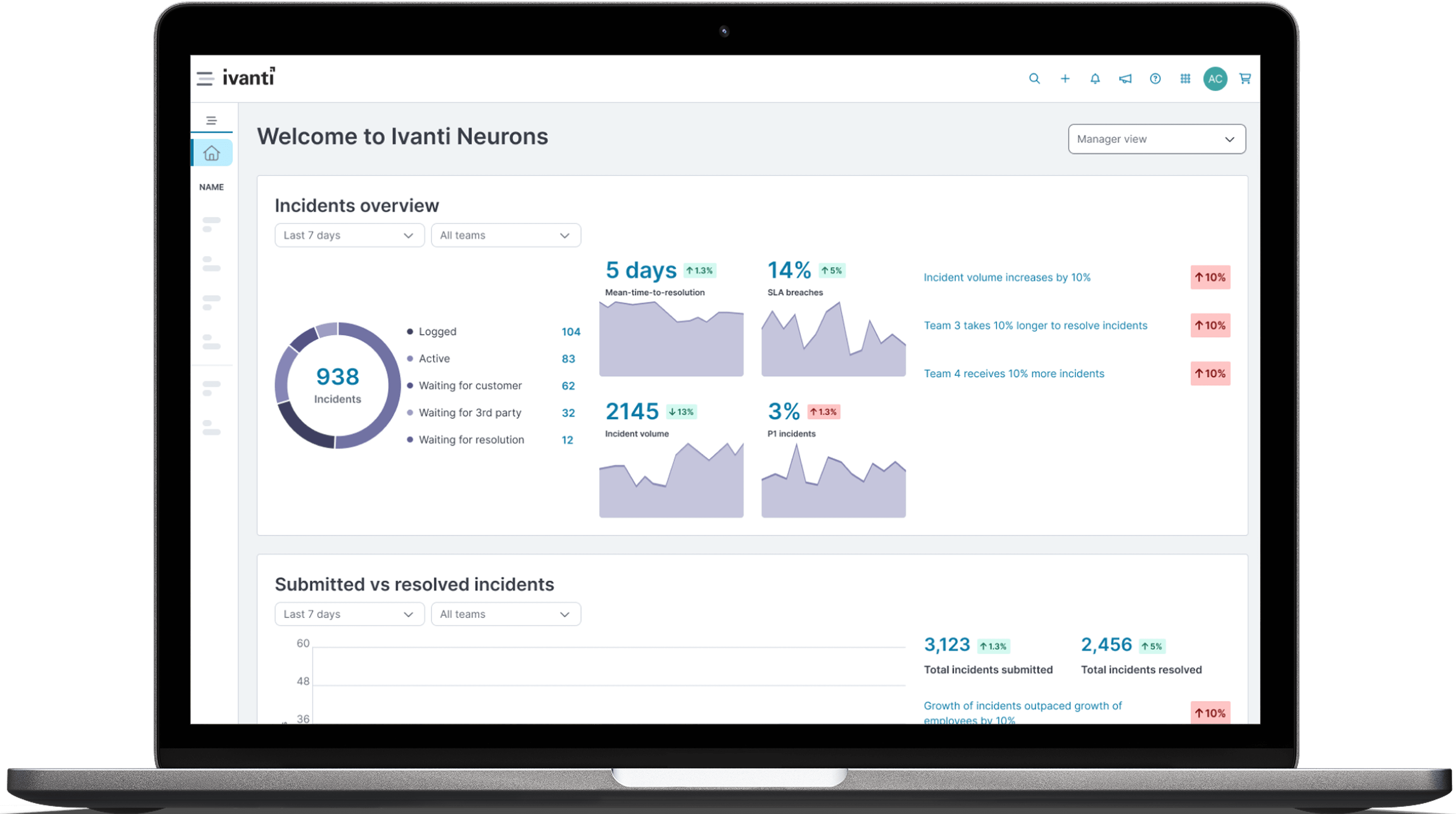Click the megaphone announcements icon
The width and height of the screenshot is (1456, 814).
[x=1125, y=79]
